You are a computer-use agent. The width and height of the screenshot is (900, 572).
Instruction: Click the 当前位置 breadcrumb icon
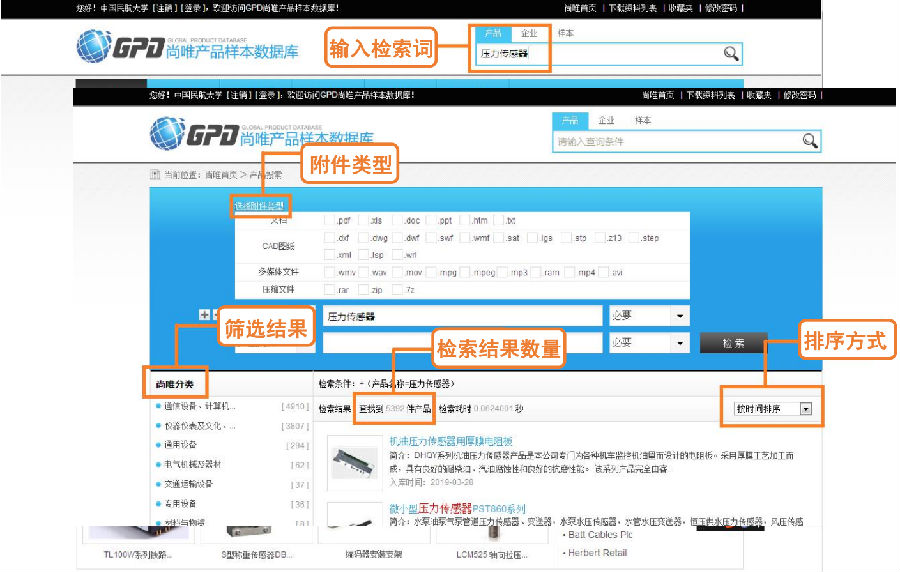(155, 174)
